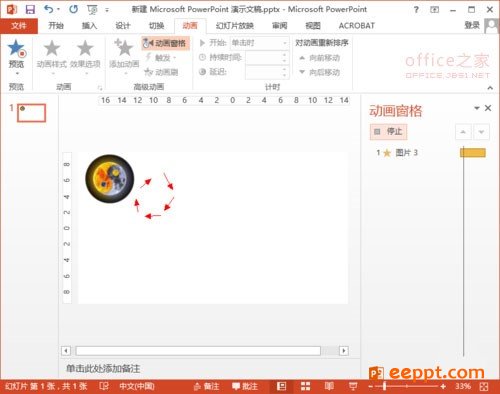Click the Help question mark icon
Viewport: 500px width, 394px height.
point(416,10)
